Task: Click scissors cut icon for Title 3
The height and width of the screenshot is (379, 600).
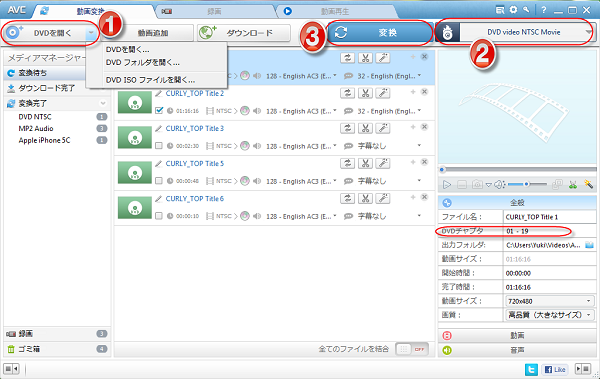Action: click(x=365, y=128)
